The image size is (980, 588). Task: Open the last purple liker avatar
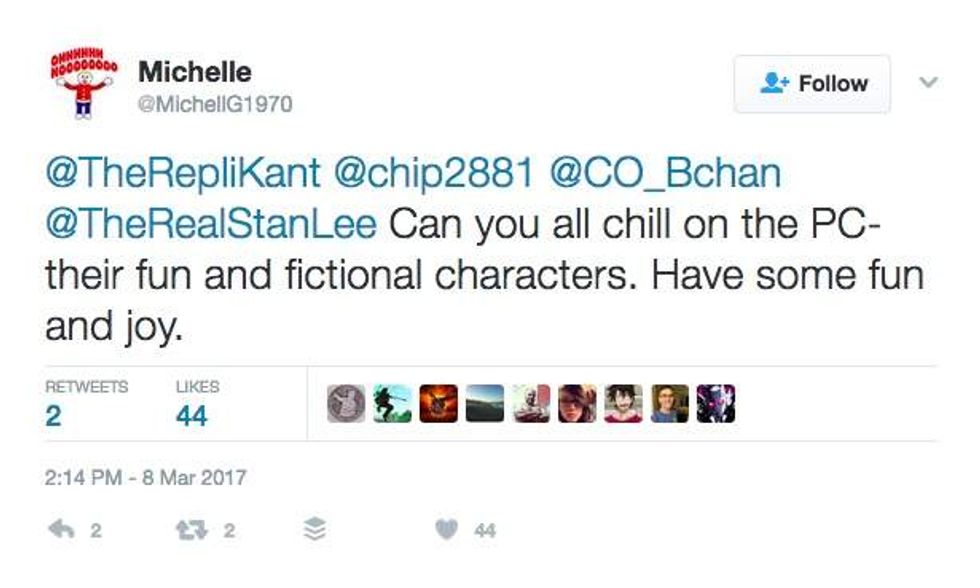[715, 403]
